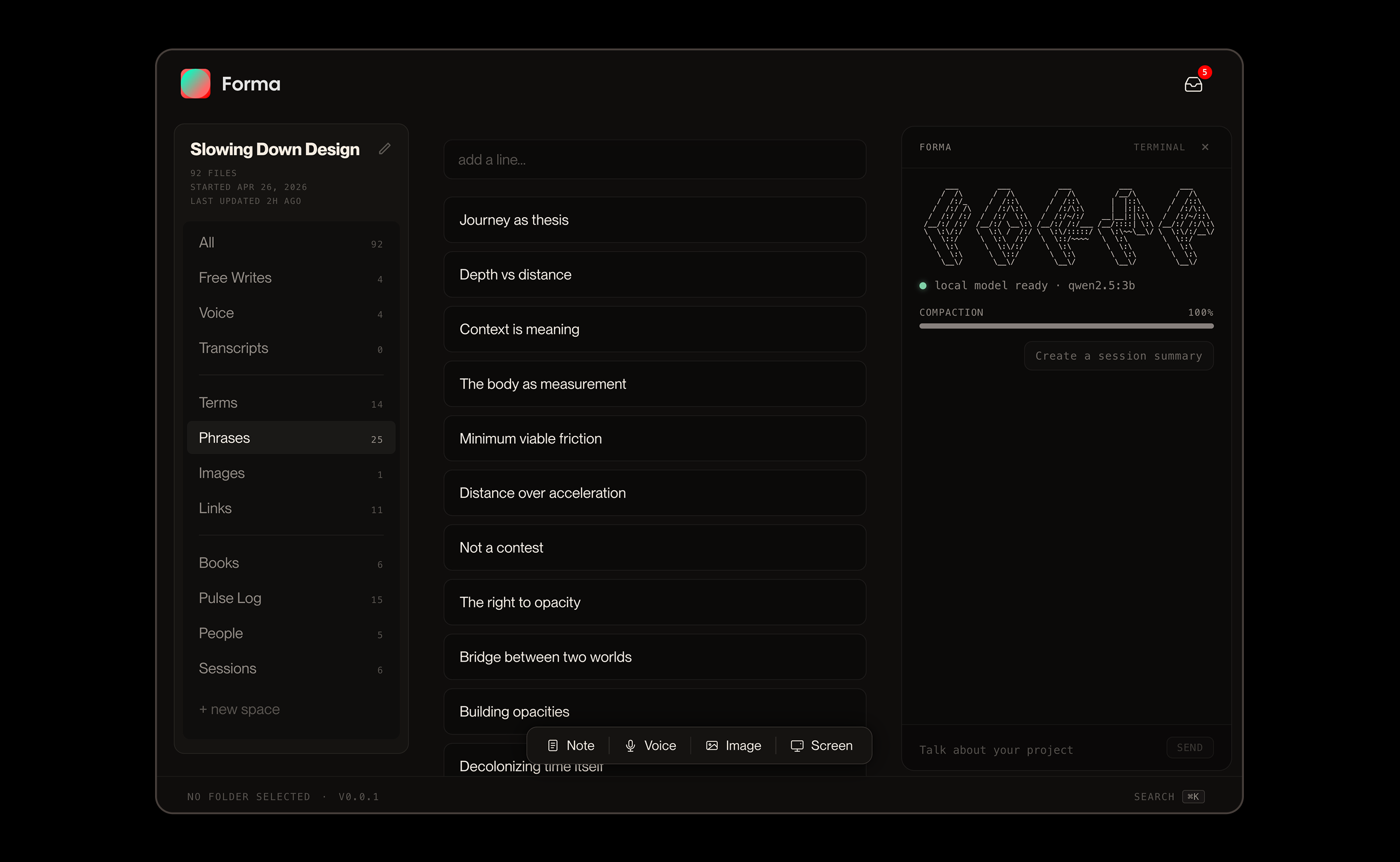Click 'STARTED APR 26, 2026' text
The width and height of the screenshot is (1400, 862).
point(248,187)
